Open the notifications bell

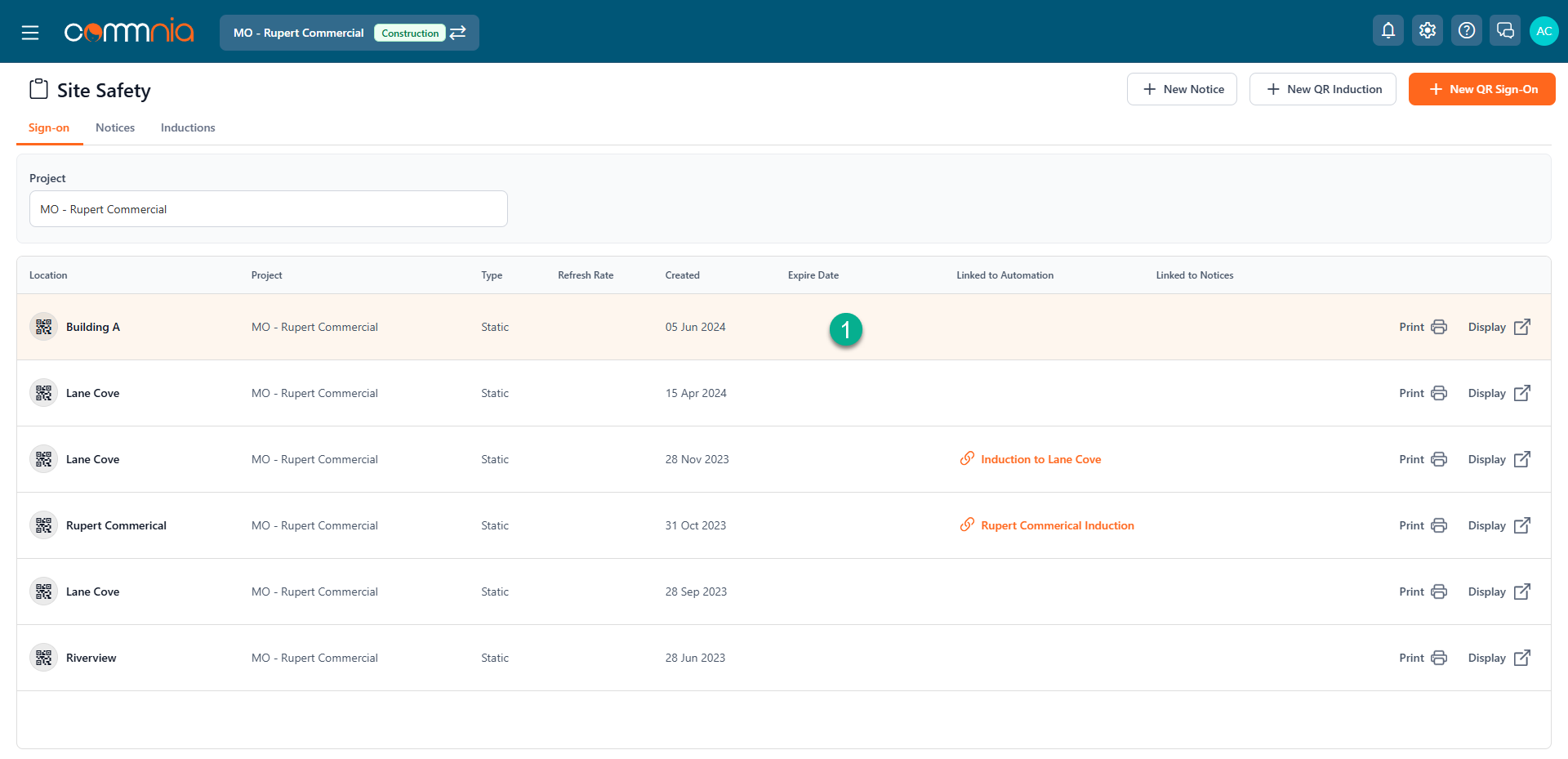[1388, 30]
